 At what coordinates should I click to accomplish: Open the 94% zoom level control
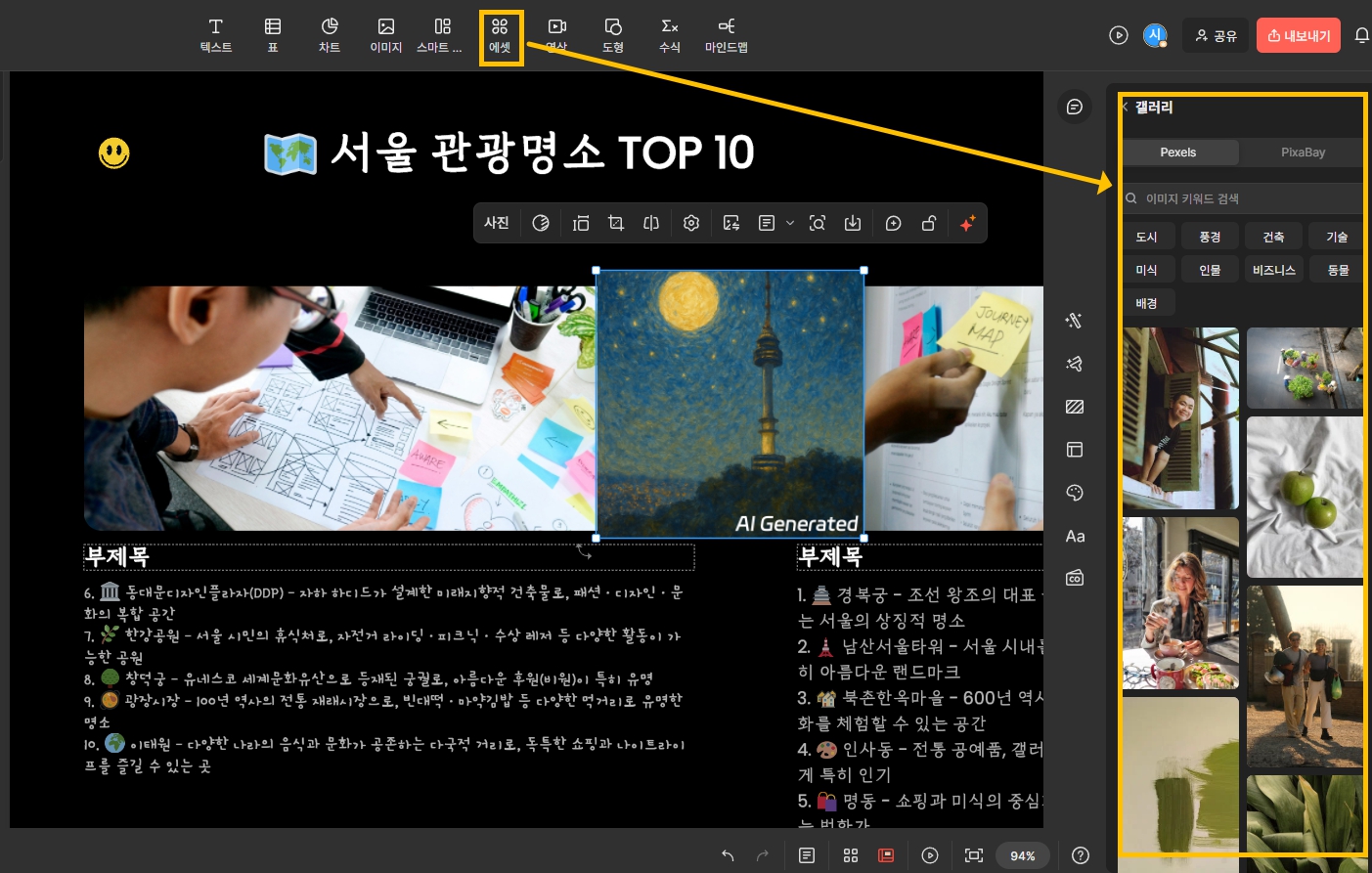[x=1022, y=855]
